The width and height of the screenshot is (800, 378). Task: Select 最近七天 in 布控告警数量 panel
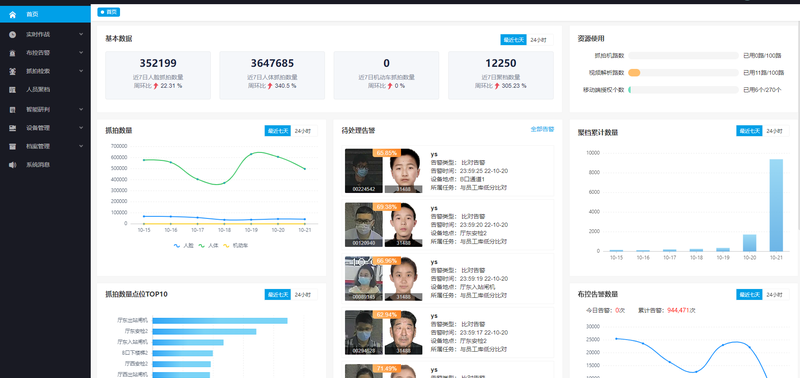coord(749,294)
